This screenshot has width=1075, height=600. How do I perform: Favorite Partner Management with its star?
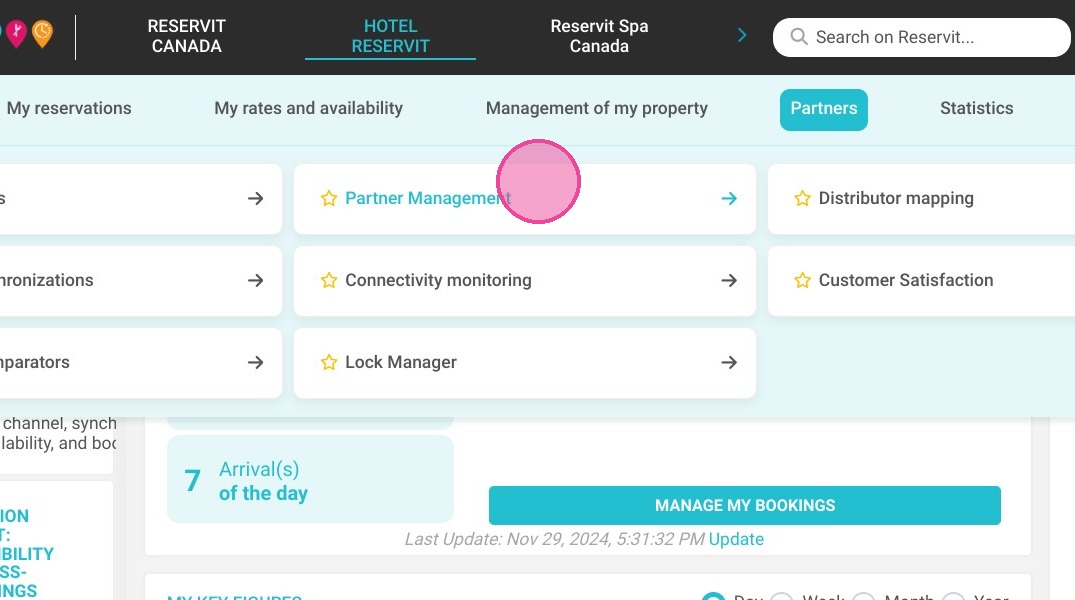point(329,199)
